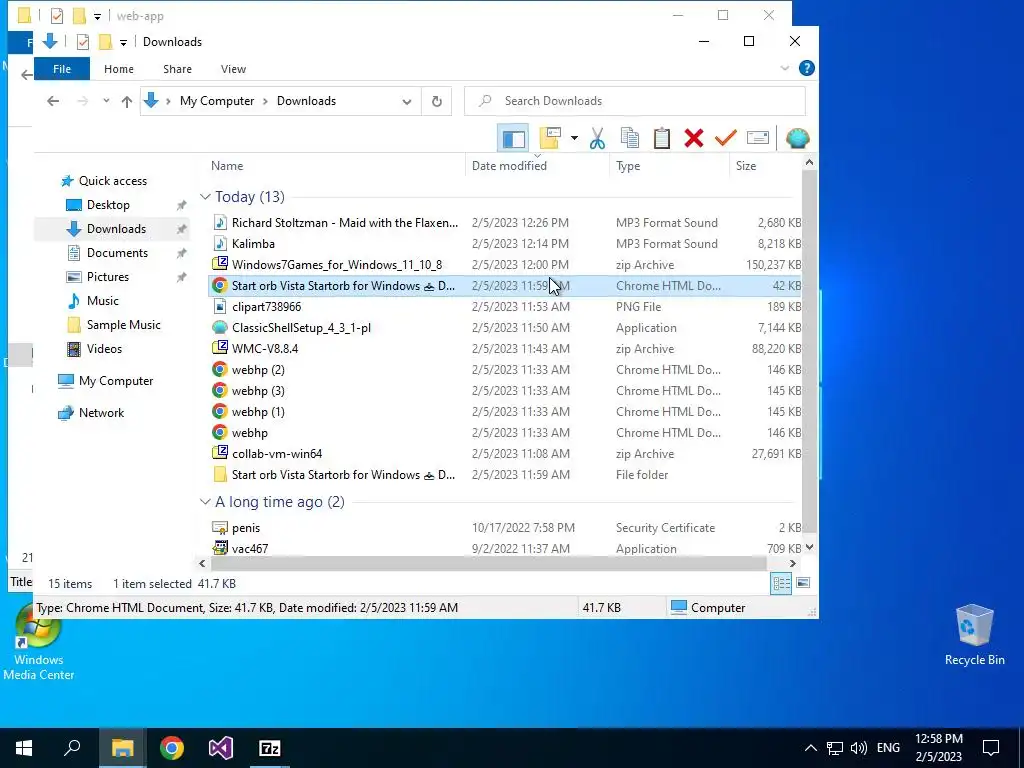Click the red X Delete toolbar icon
1024x768 pixels.
point(694,138)
